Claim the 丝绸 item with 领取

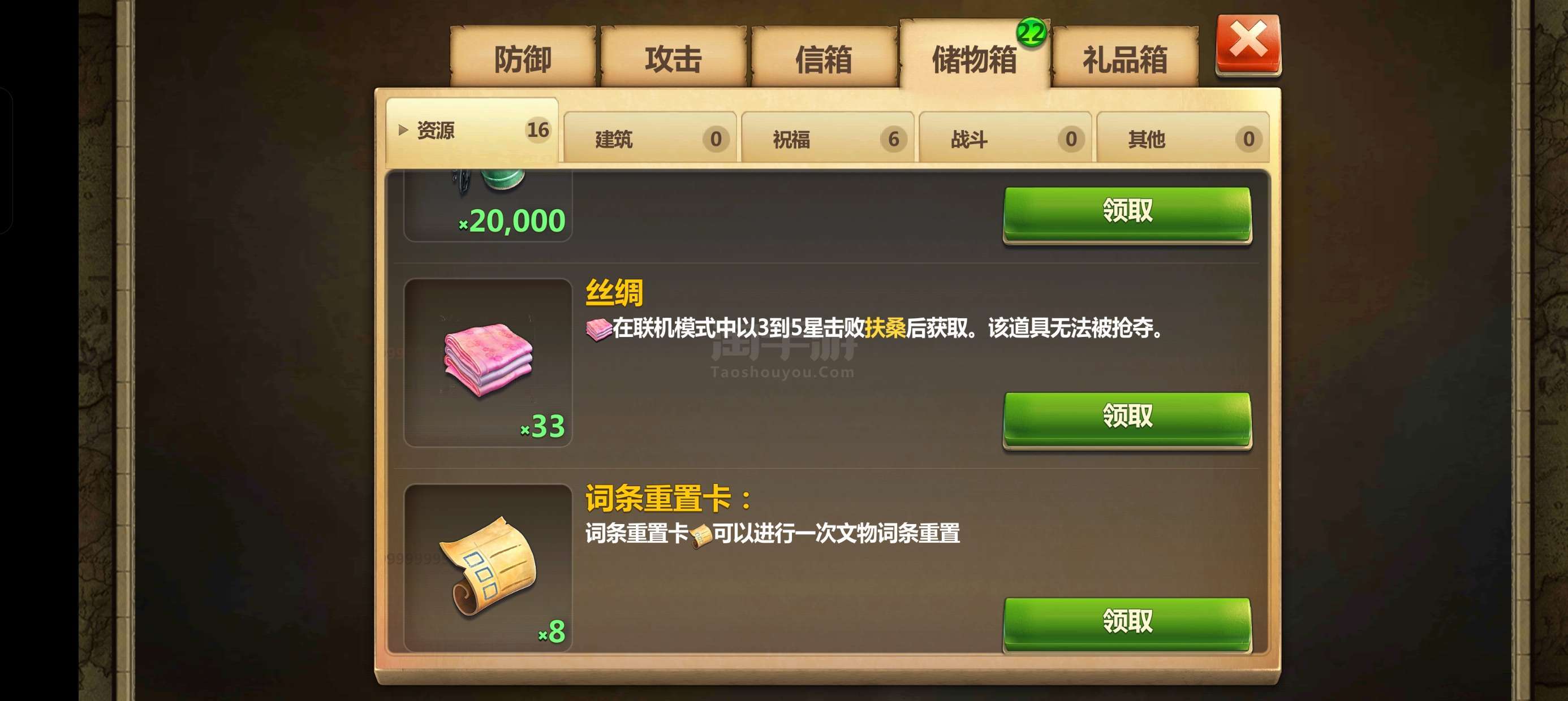[1127, 419]
